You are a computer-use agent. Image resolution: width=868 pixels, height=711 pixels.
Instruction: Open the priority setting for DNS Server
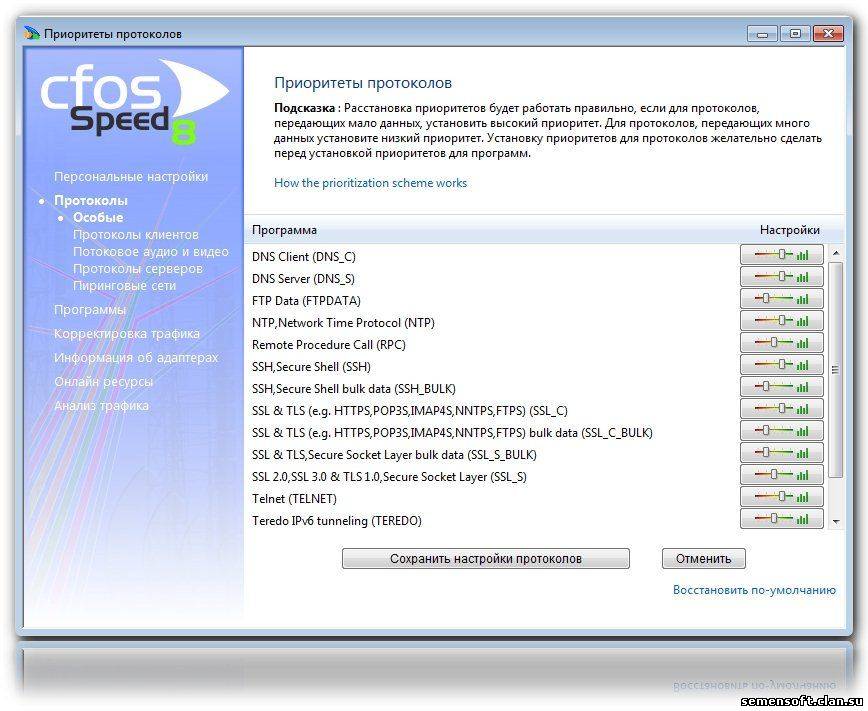tap(781, 278)
